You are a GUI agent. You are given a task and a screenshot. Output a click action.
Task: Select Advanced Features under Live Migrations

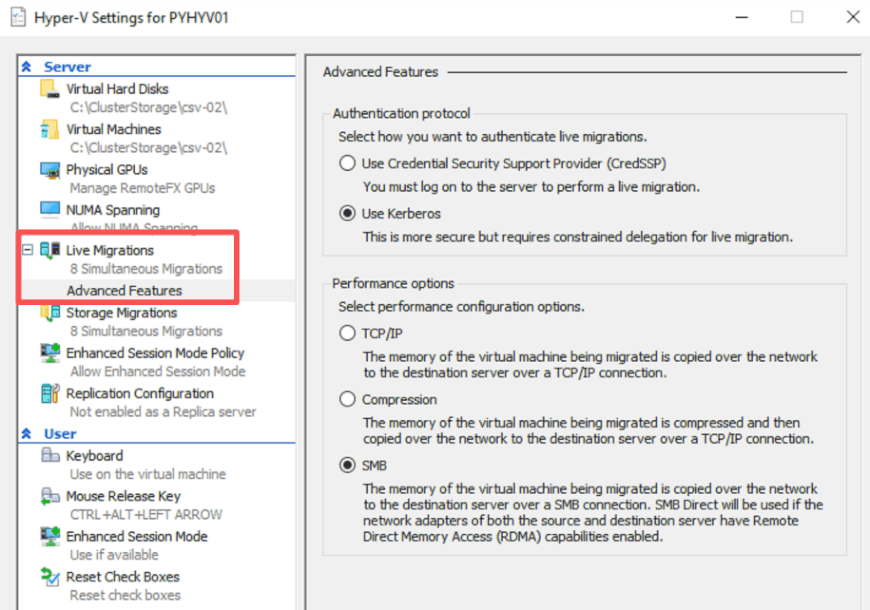(x=124, y=291)
